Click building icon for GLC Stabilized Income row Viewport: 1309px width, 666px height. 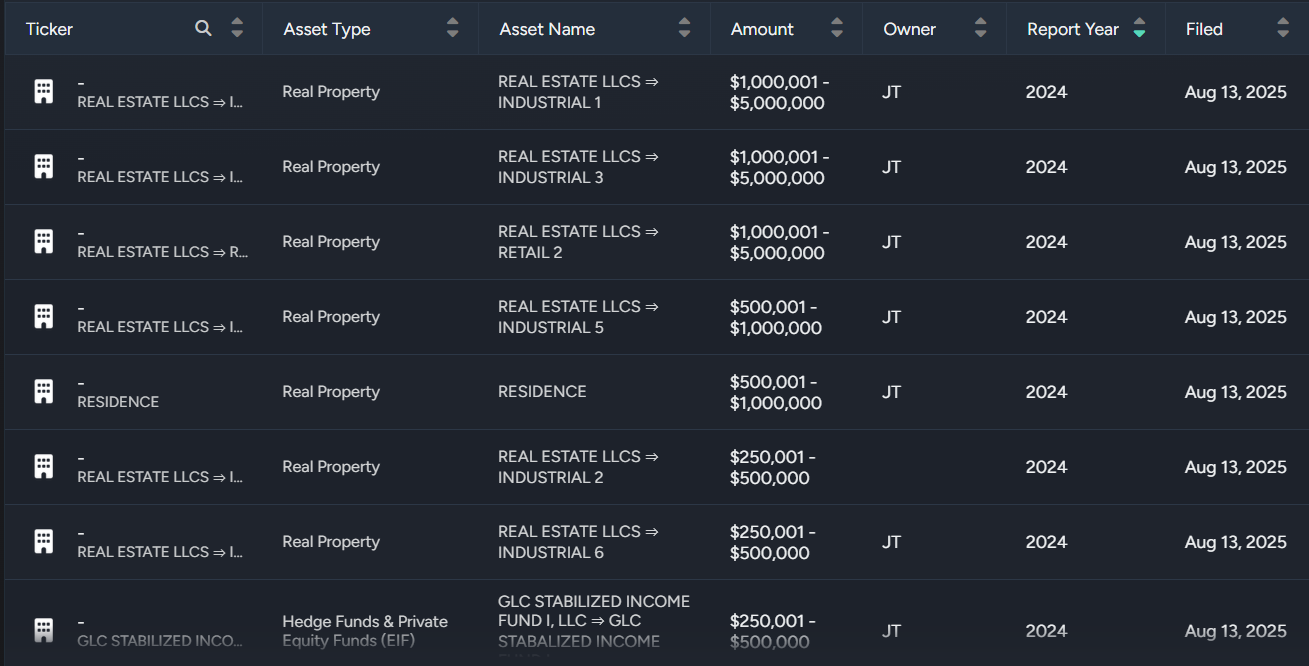point(44,630)
